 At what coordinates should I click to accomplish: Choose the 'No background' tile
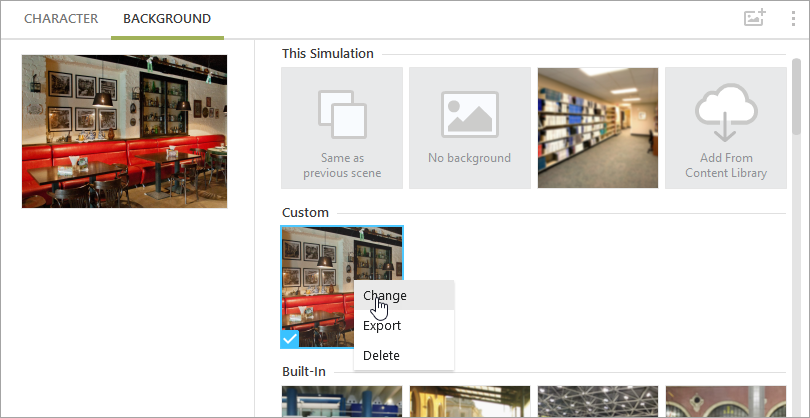(x=469, y=128)
